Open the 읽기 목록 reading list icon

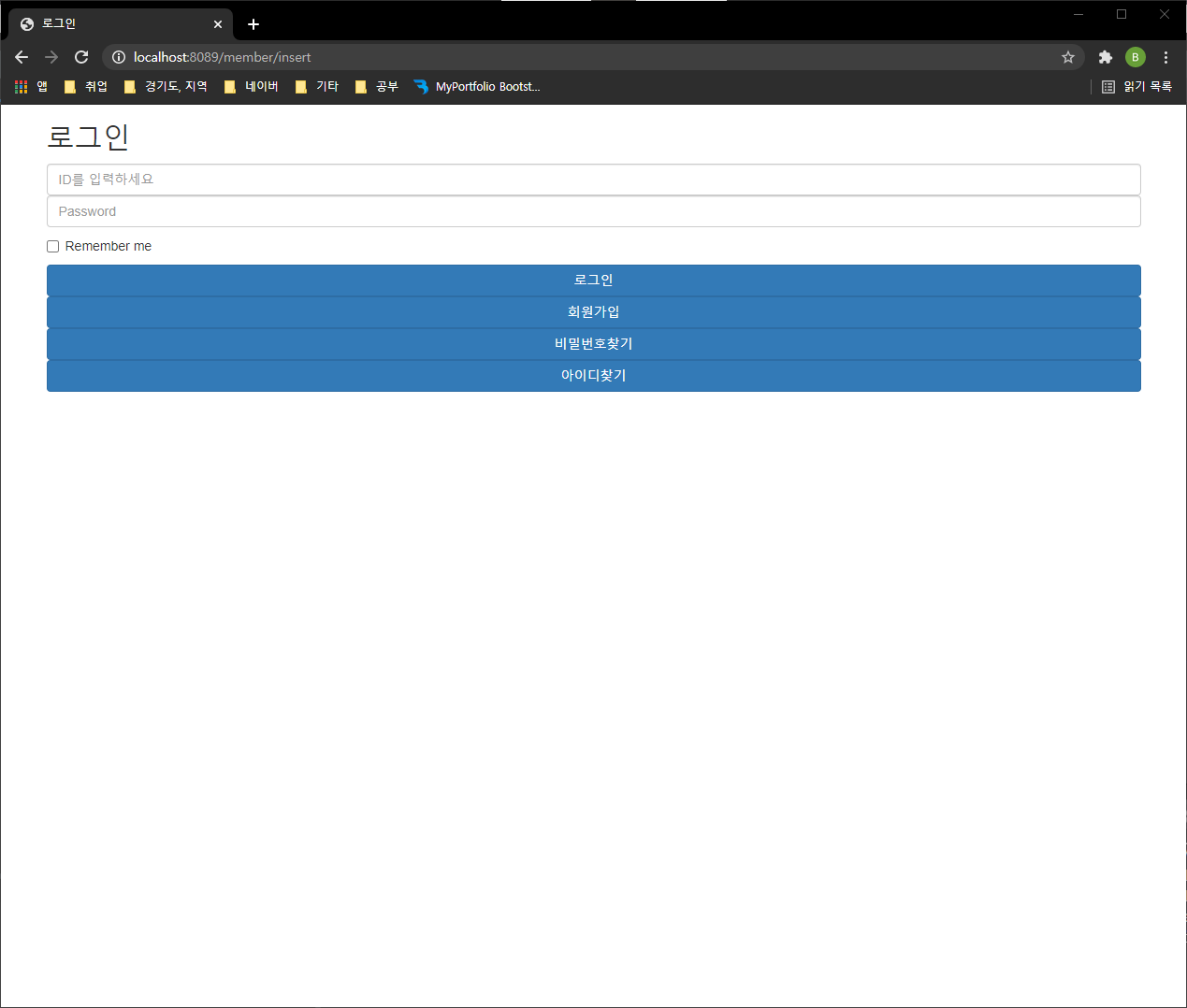click(x=1135, y=86)
